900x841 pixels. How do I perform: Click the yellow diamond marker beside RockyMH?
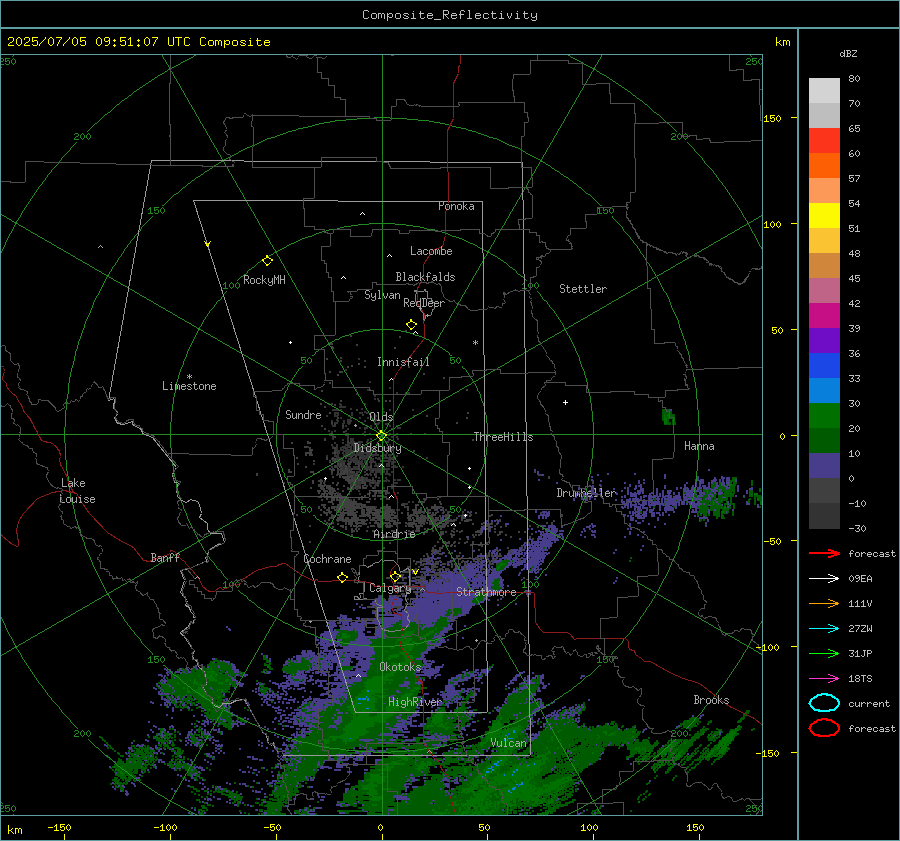pyautogui.click(x=267, y=261)
